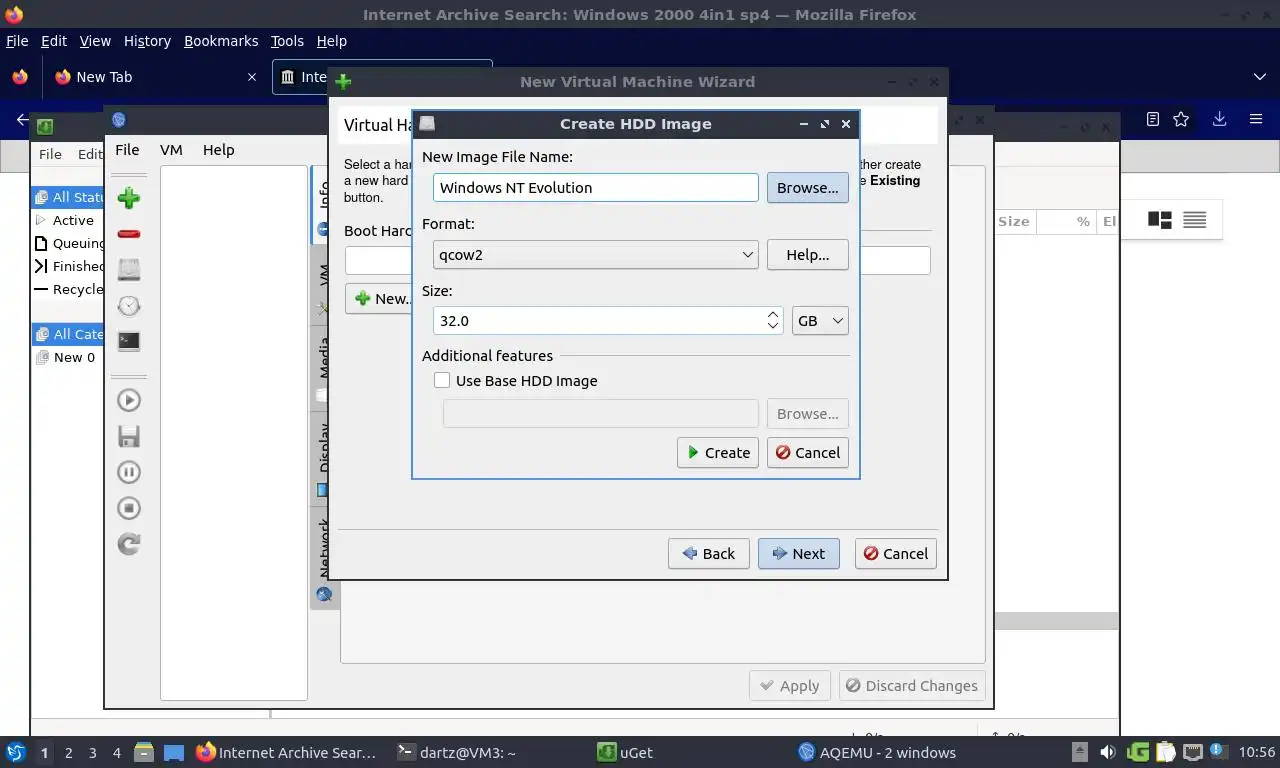
Task: Open file manager icon in taskbar
Action: tap(144, 752)
